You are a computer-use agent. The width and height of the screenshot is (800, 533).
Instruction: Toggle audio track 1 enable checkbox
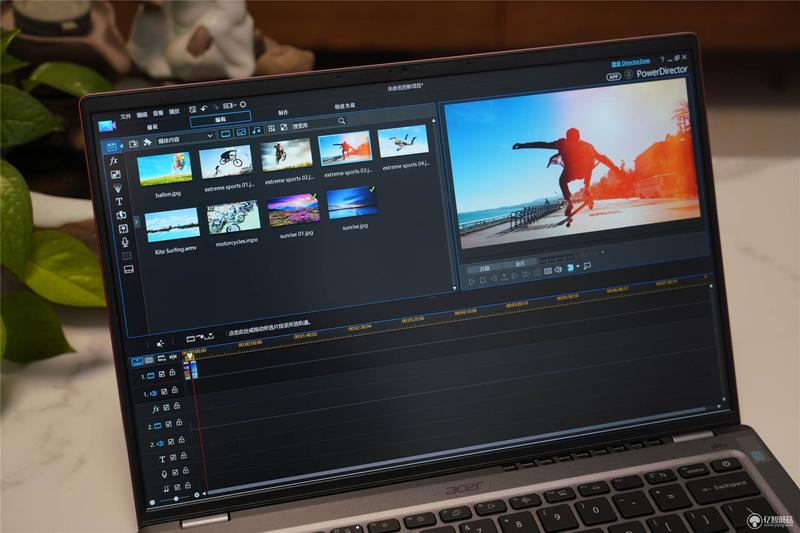coord(164,392)
